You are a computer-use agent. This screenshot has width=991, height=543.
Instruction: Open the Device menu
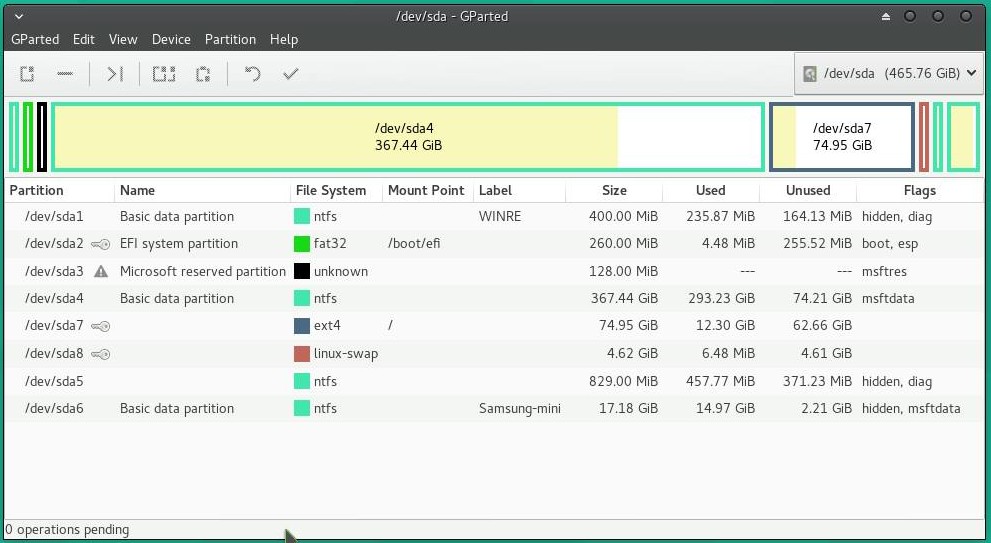[x=171, y=39]
